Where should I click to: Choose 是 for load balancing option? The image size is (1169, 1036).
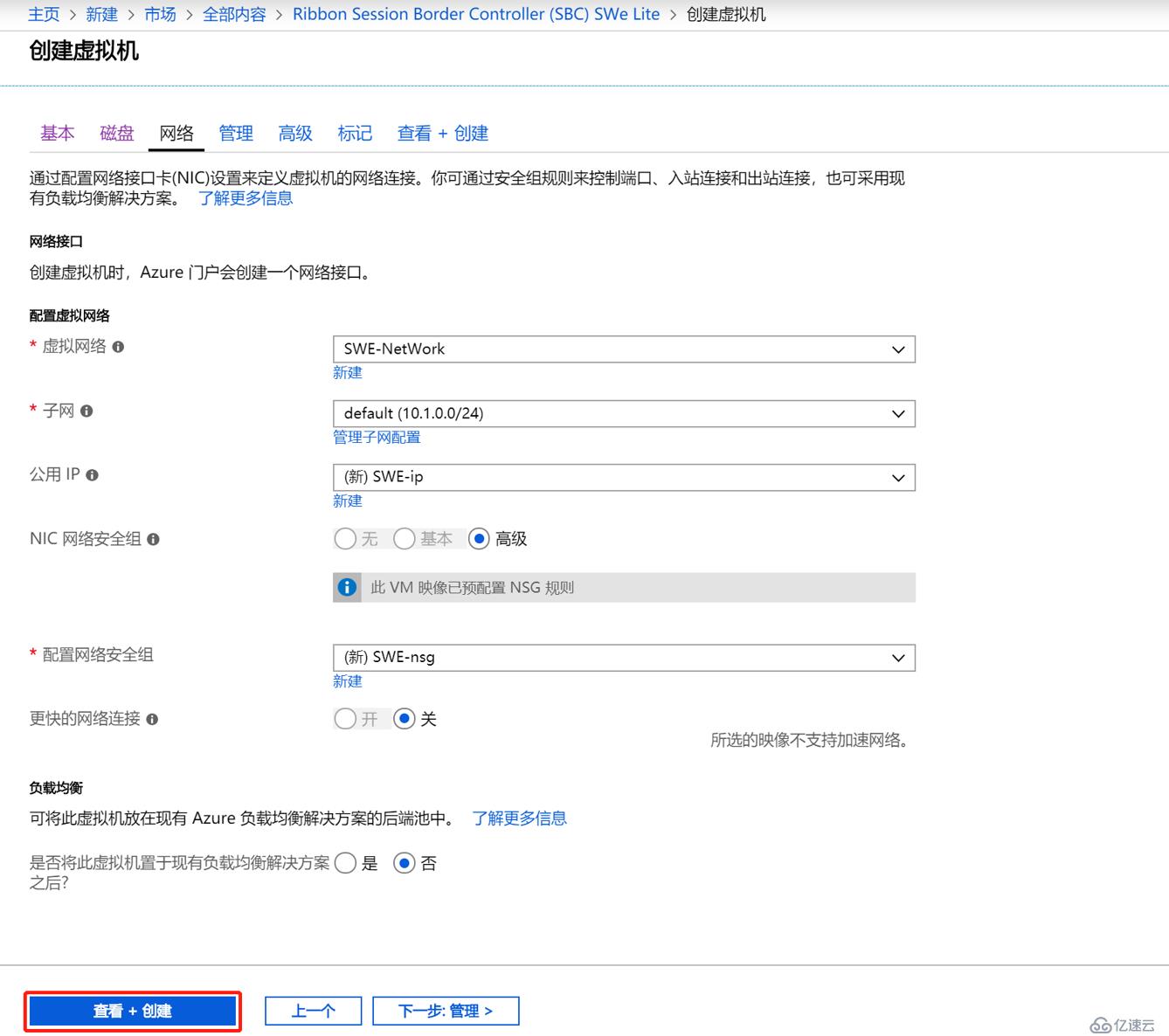(x=345, y=863)
